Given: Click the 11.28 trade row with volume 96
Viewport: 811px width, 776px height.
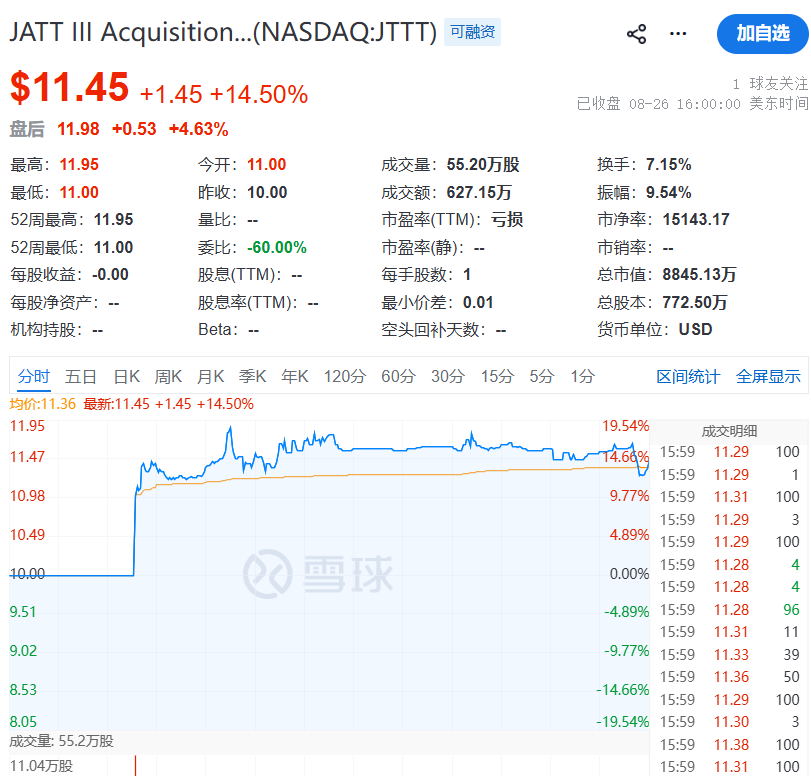Looking at the screenshot, I should point(730,609).
